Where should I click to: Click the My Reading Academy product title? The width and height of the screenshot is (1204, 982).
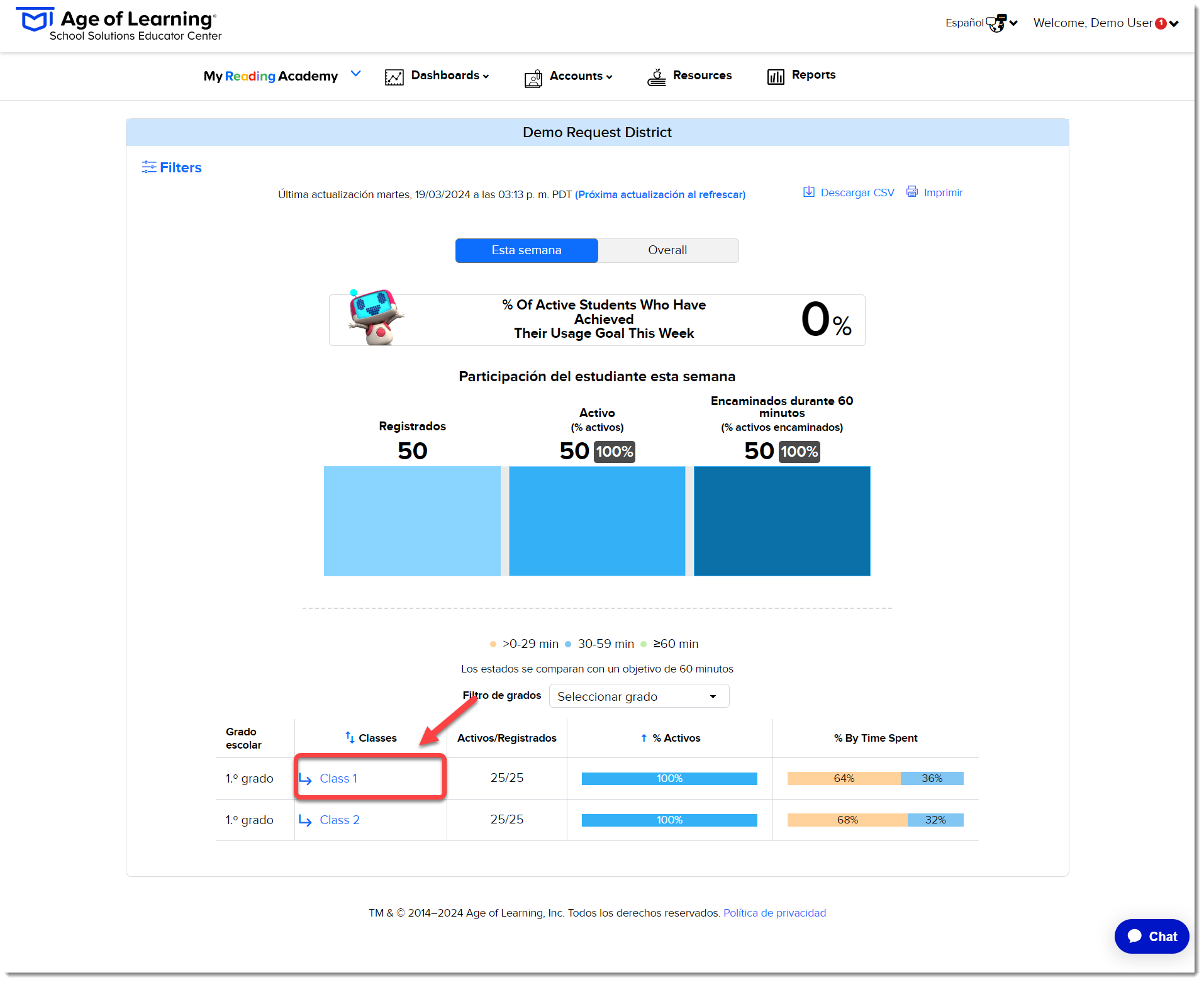270,76
